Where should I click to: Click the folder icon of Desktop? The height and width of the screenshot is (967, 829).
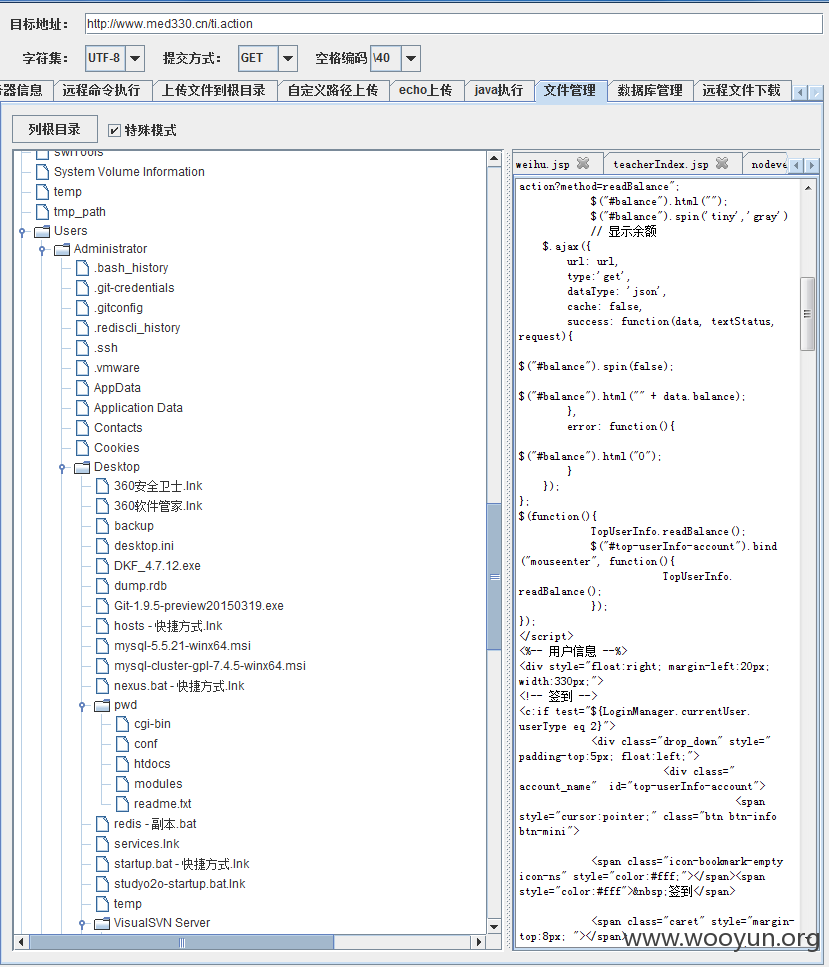(x=82, y=467)
